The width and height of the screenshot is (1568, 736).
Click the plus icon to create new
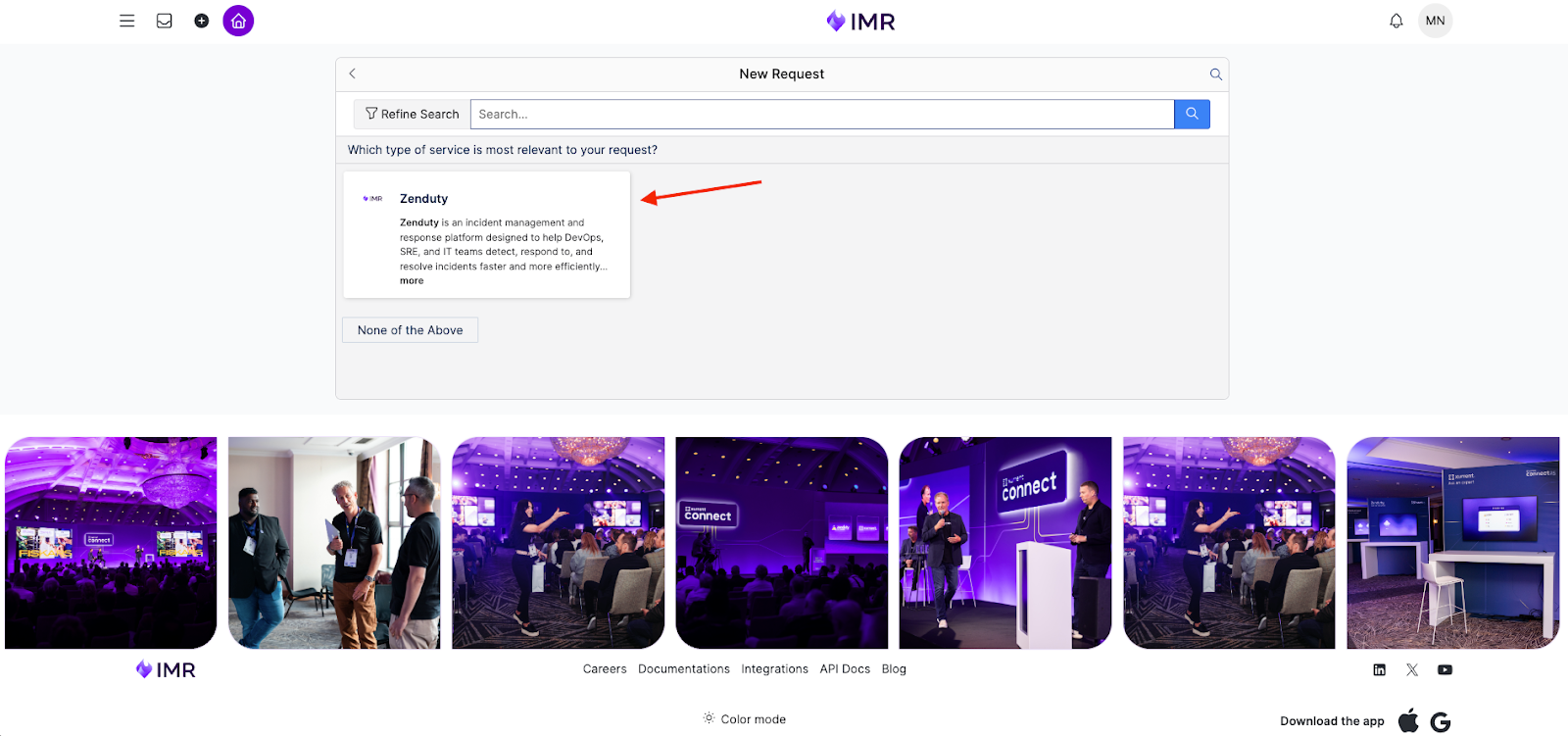point(202,21)
